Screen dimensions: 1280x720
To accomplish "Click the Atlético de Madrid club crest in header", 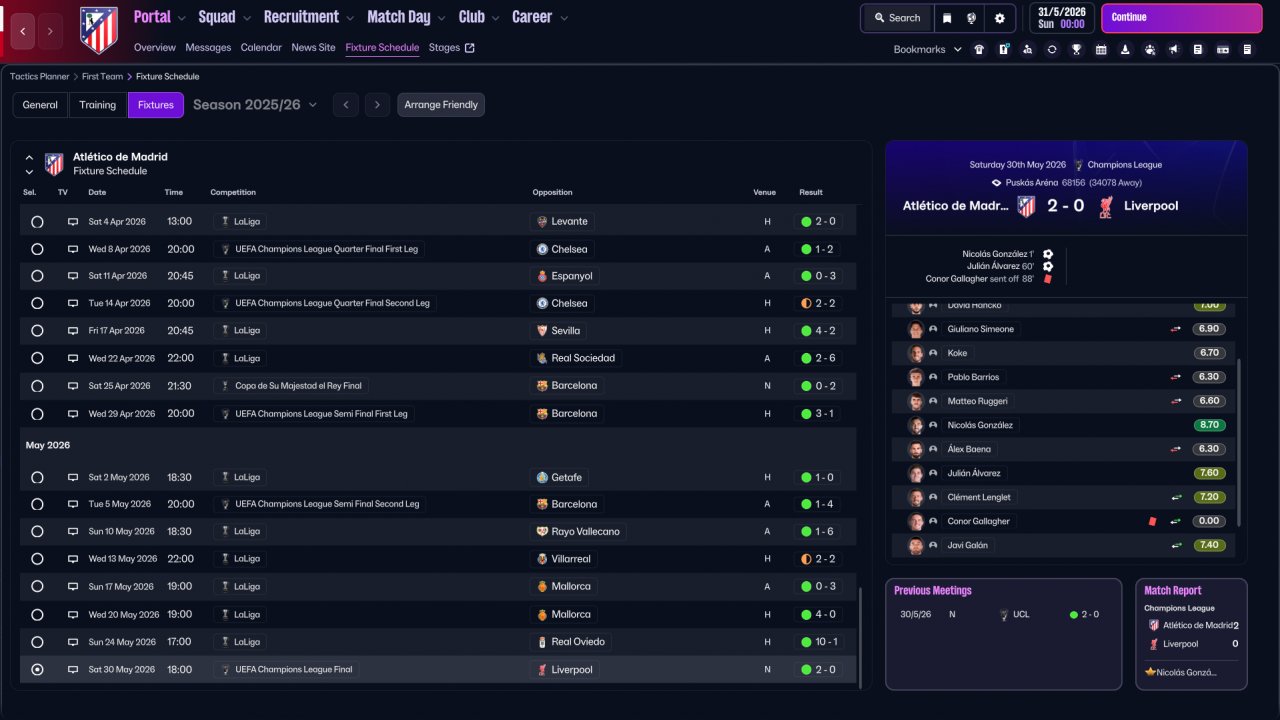I will point(98,30).
